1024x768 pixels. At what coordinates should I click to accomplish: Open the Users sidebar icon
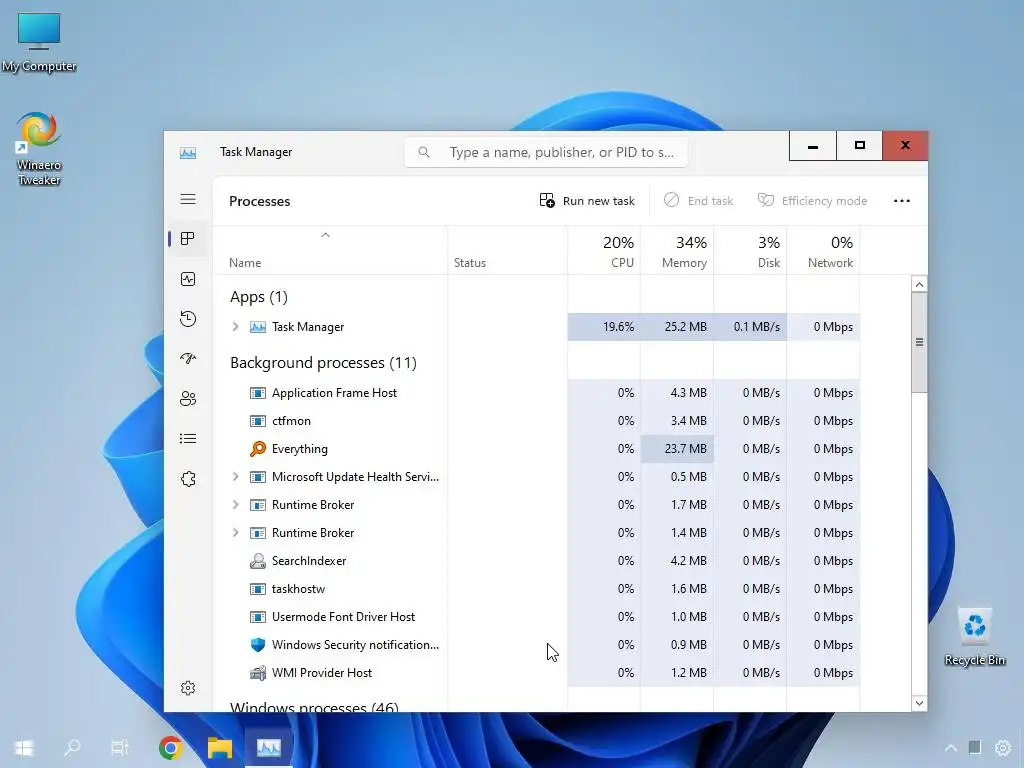(188, 398)
